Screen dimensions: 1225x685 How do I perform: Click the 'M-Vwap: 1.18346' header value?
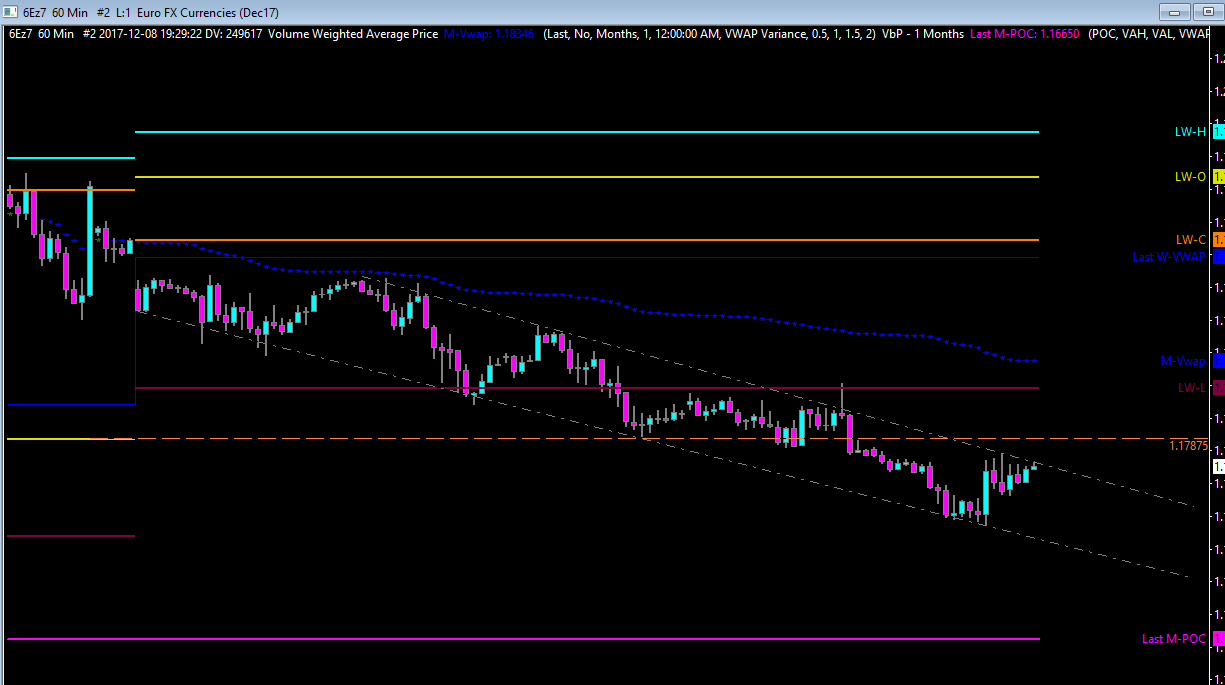tap(489, 33)
